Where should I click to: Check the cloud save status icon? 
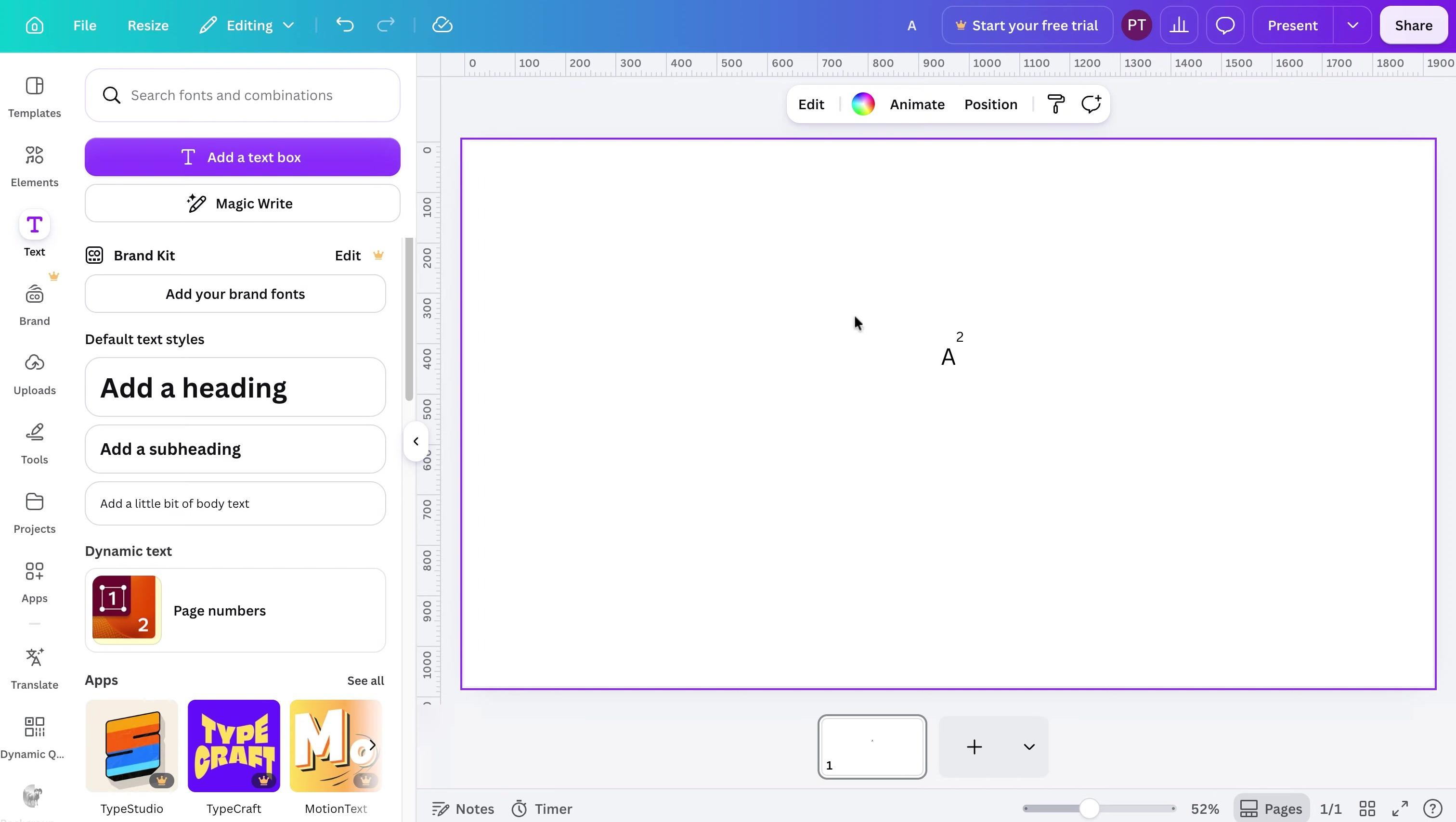(442, 25)
